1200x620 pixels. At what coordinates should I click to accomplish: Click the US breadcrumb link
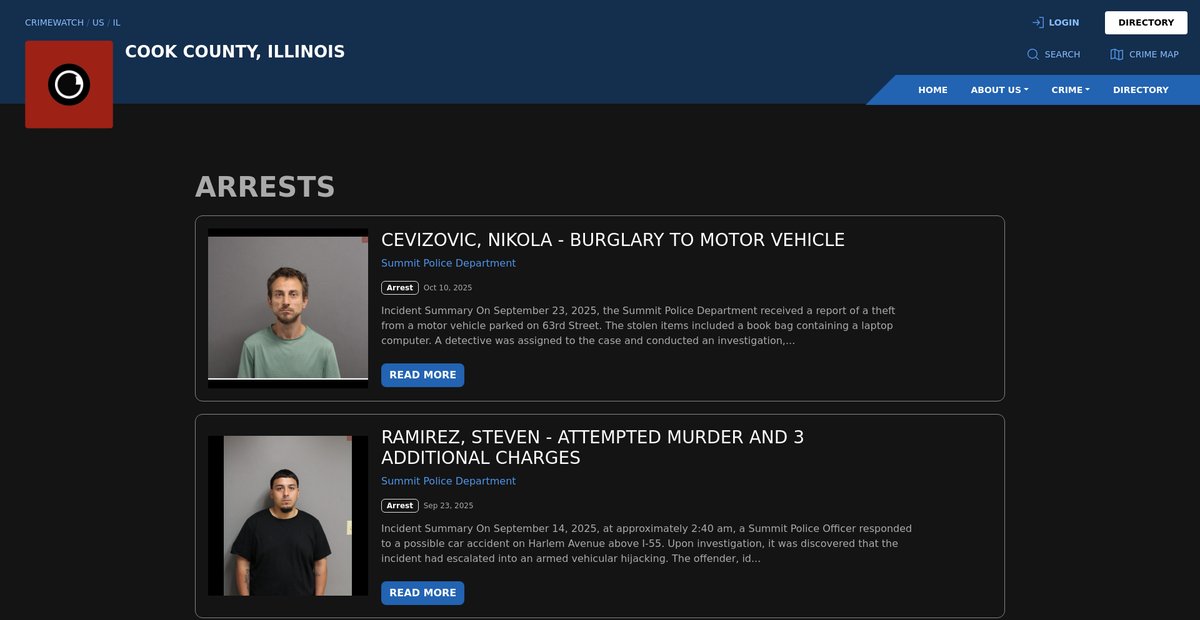click(98, 22)
